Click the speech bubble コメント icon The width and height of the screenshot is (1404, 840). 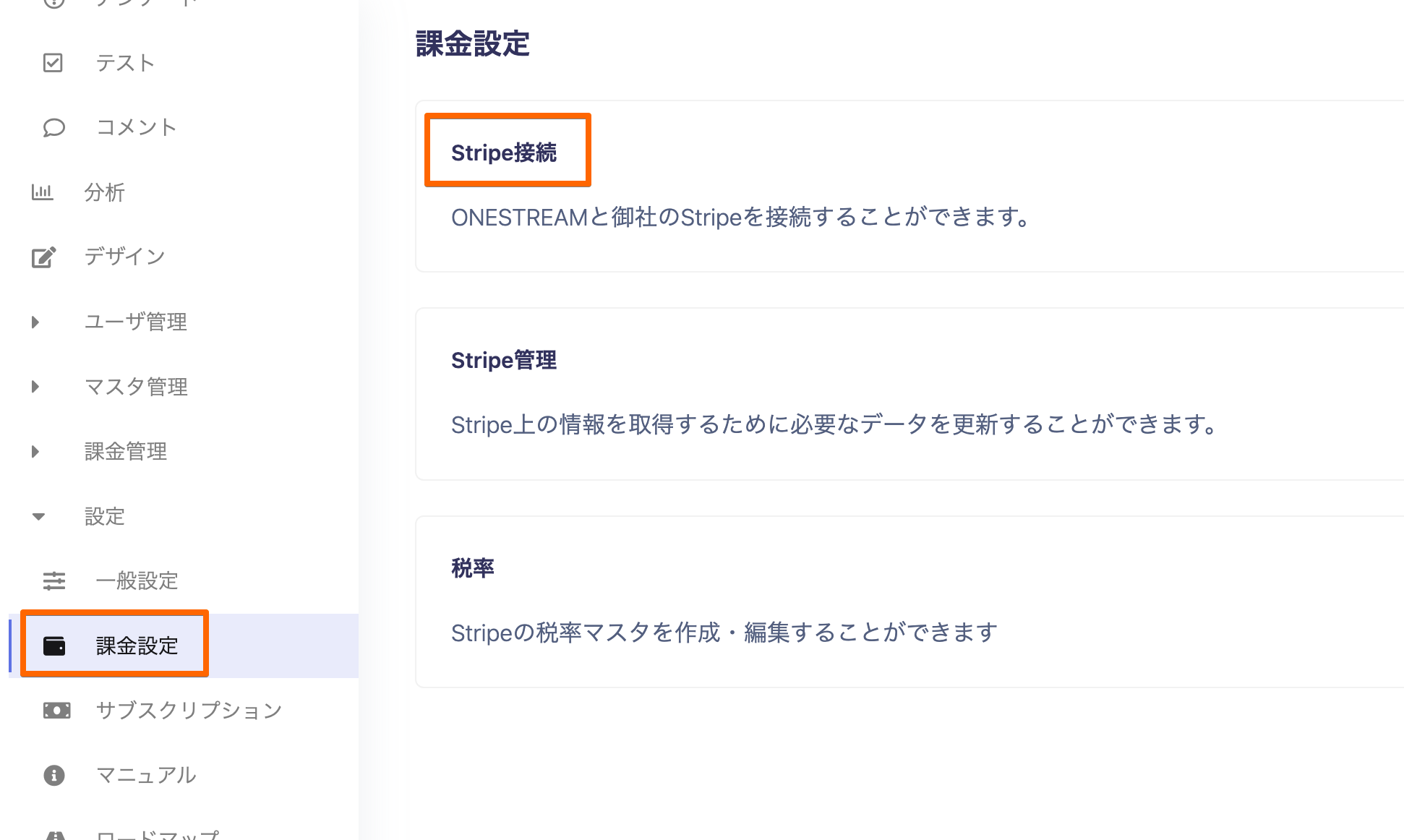tap(53, 128)
